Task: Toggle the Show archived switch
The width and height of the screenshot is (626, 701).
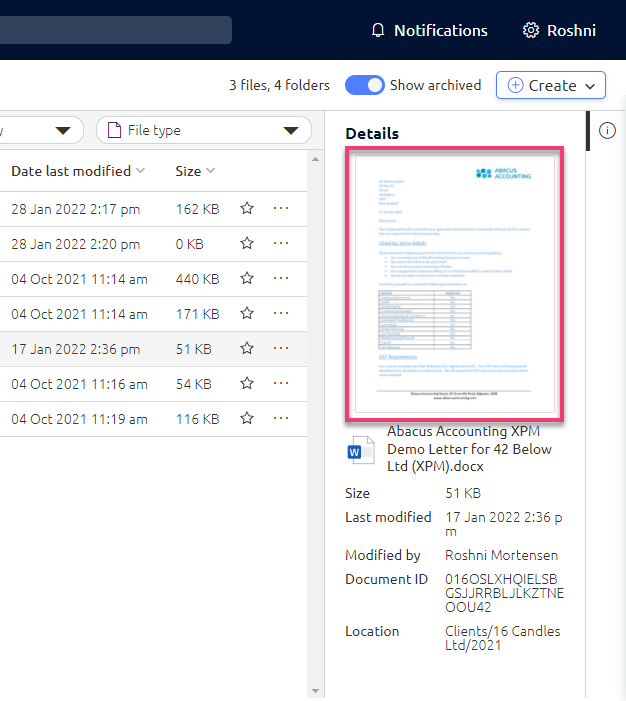Action: click(365, 85)
